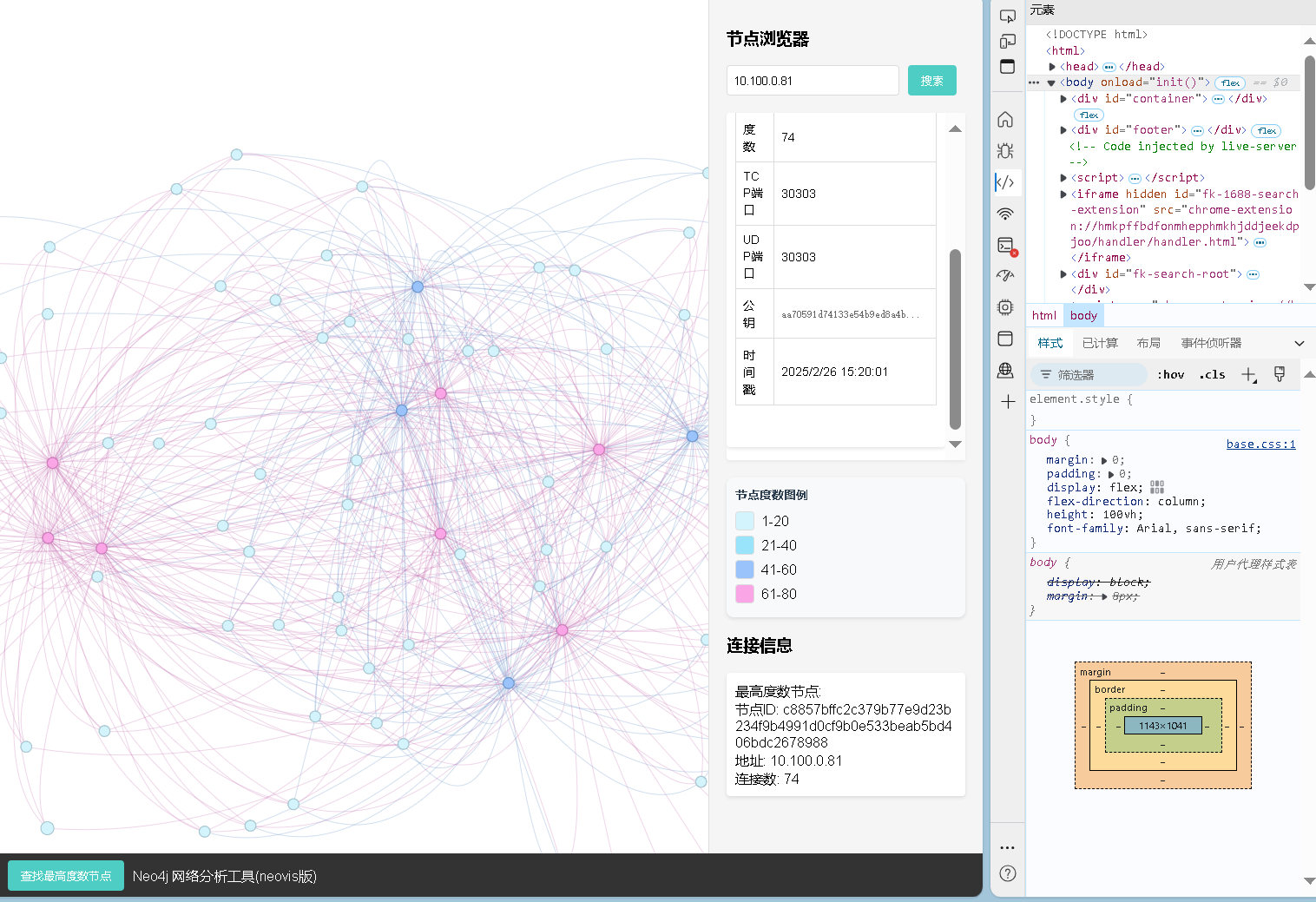Expand the hidden iframe node
The image size is (1316, 902).
tap(1063, 194)
